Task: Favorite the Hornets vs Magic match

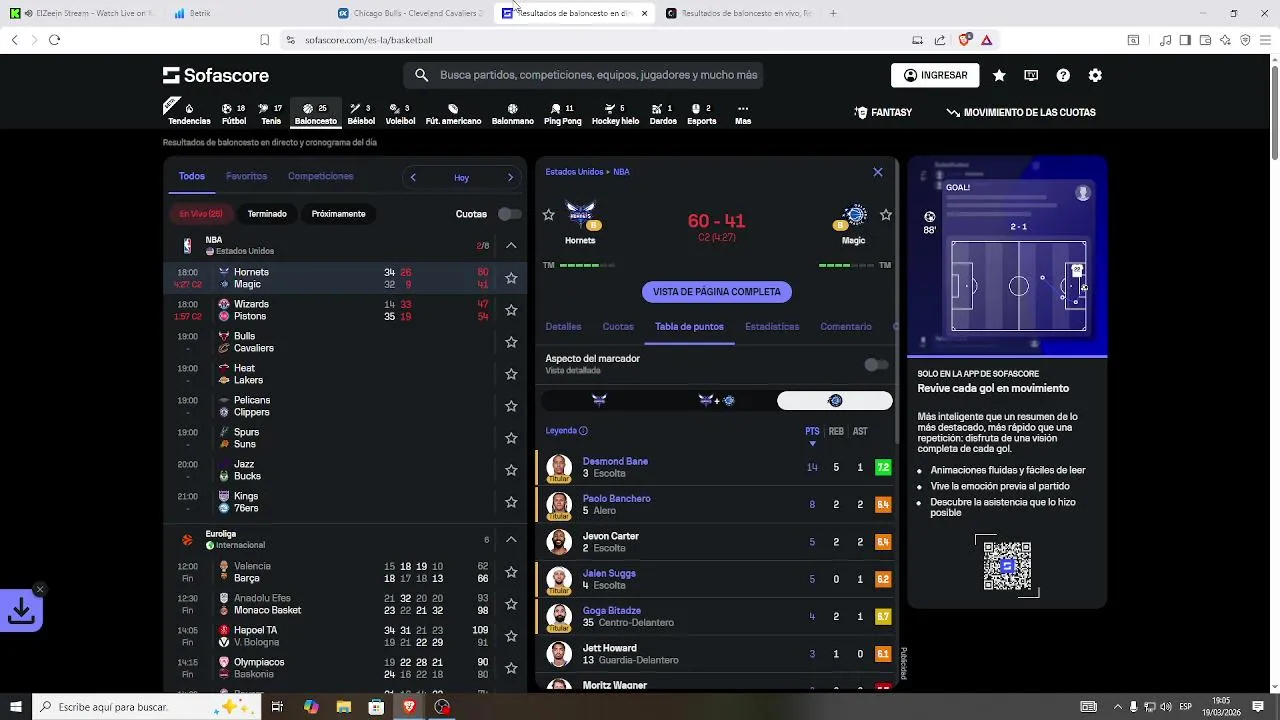Action: pos(511,278)
